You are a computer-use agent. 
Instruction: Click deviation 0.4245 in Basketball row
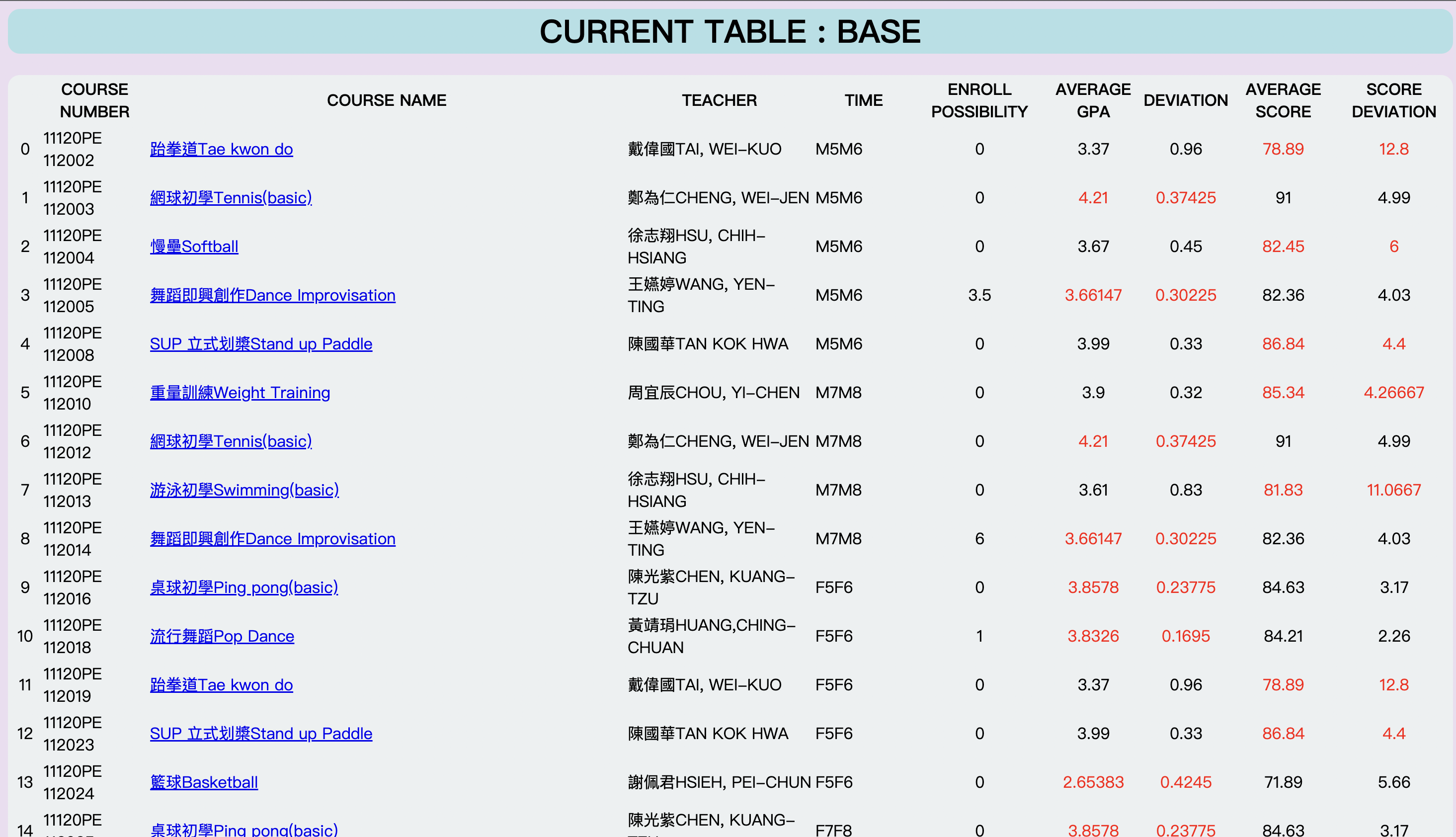click(1186, 782)
